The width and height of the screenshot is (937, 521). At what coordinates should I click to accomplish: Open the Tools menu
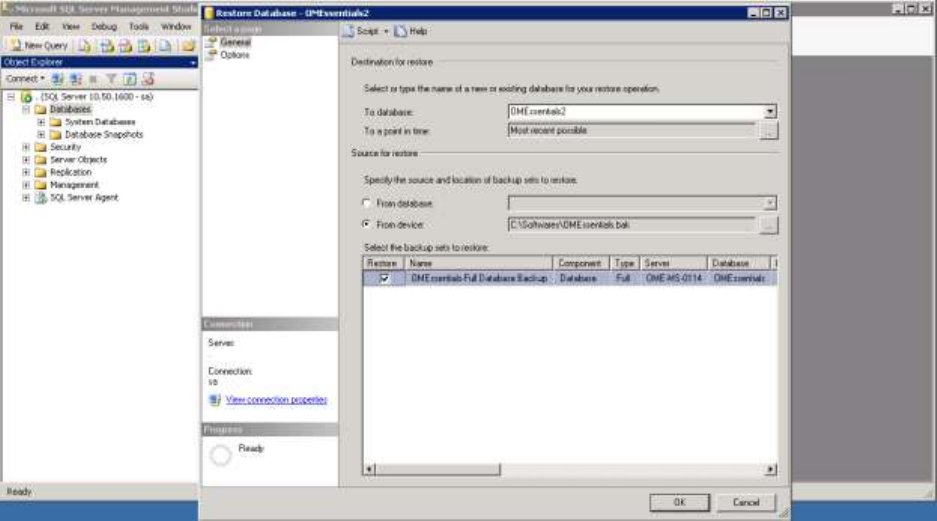point(139,26)
